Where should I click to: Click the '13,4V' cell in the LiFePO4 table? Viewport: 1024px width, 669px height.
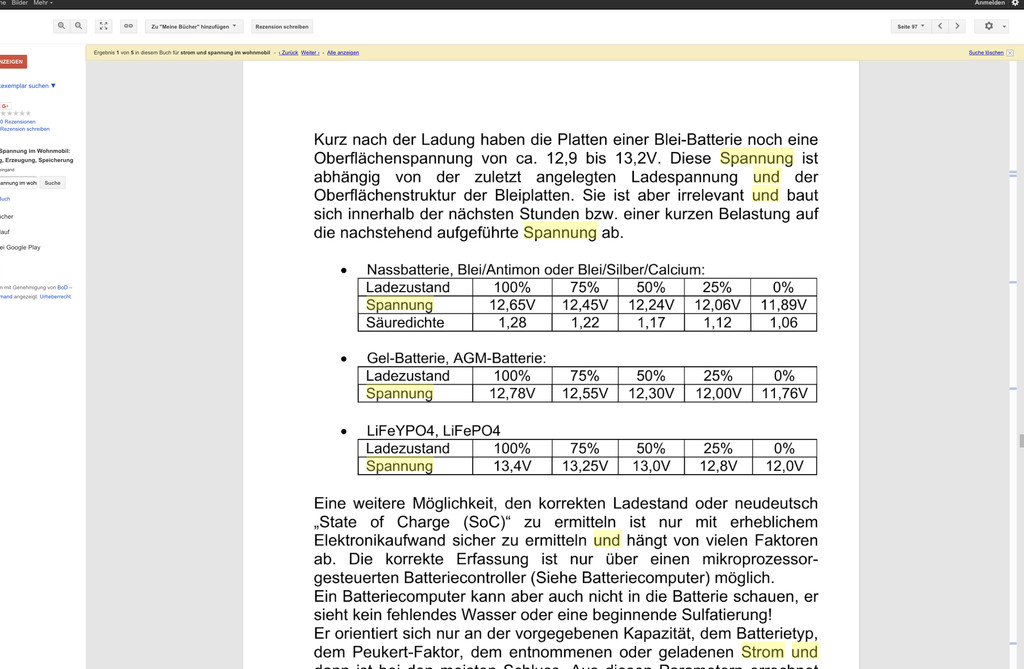512,466
